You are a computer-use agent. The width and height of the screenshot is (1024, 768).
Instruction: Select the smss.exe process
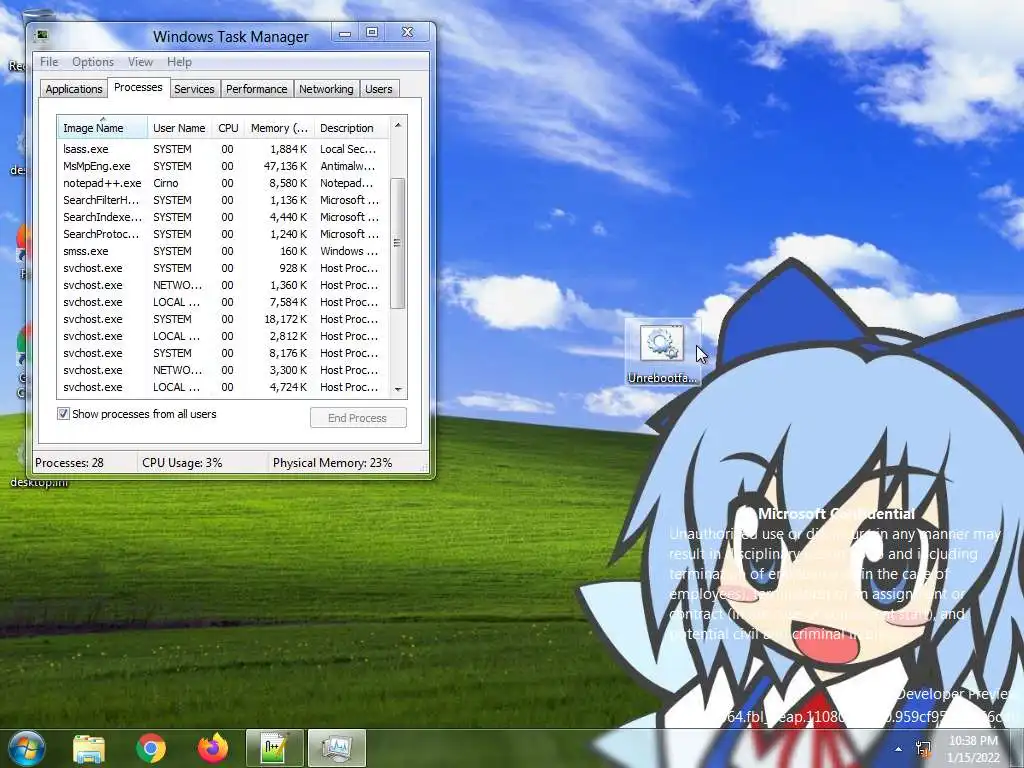(222, 251)
